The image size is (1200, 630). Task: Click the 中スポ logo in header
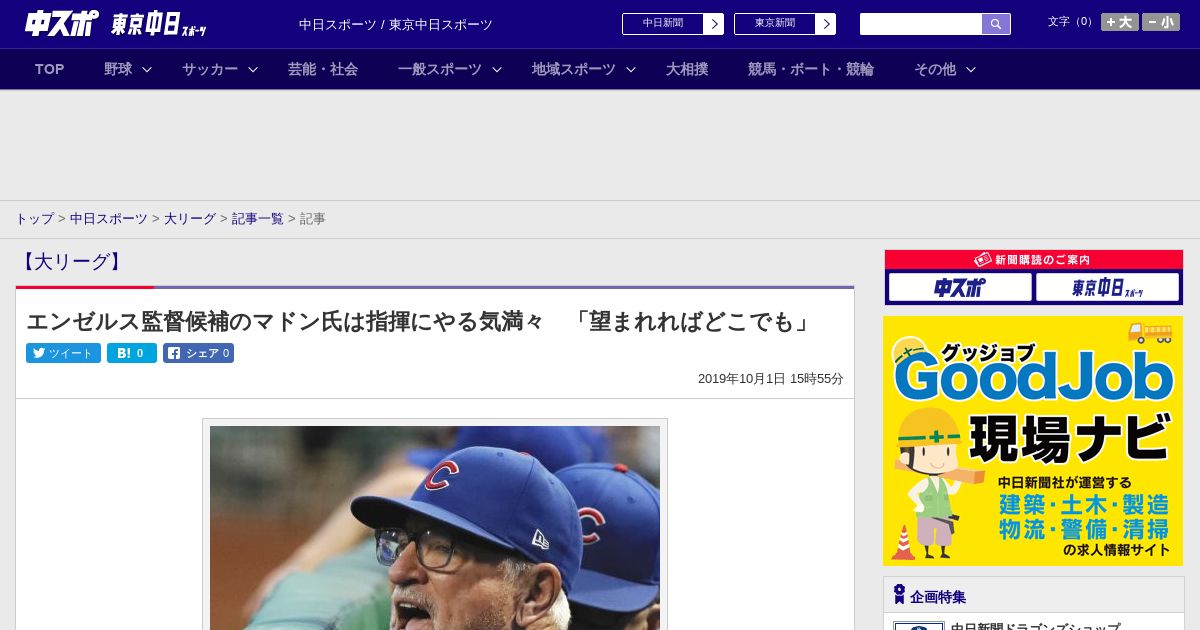[62, 23]
